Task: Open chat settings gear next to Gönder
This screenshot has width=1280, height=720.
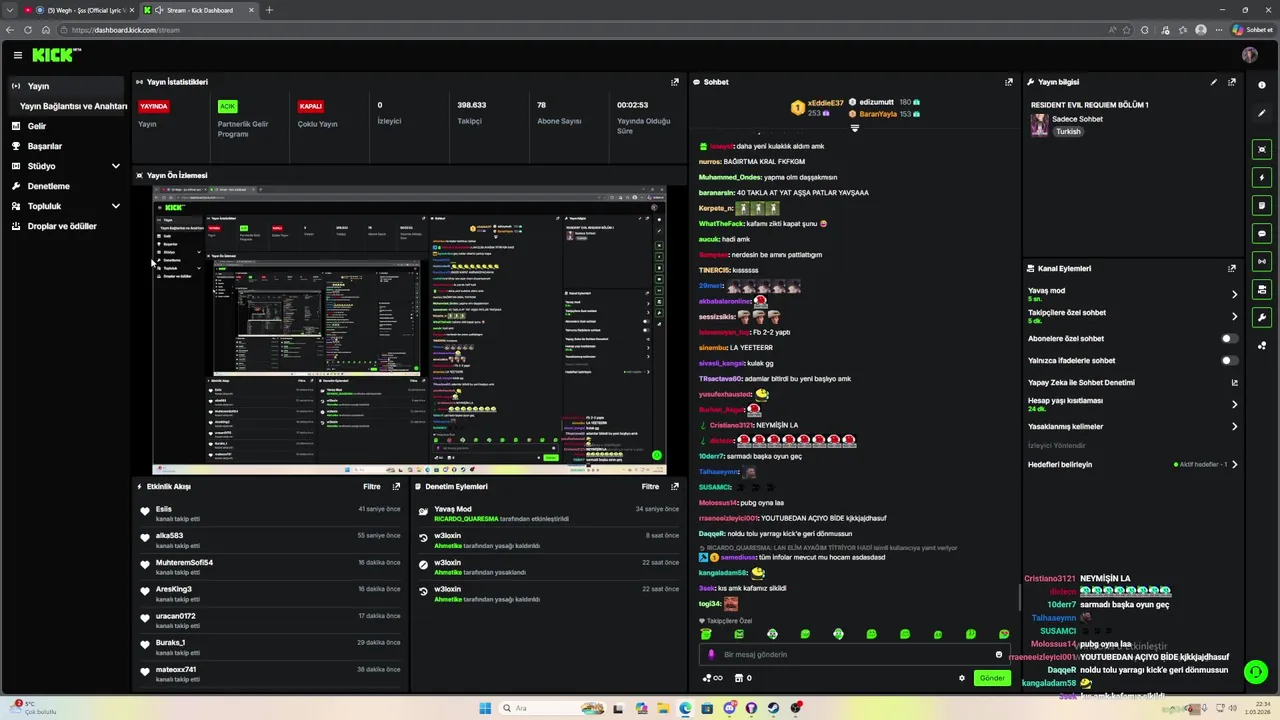Action: [962, 678]
